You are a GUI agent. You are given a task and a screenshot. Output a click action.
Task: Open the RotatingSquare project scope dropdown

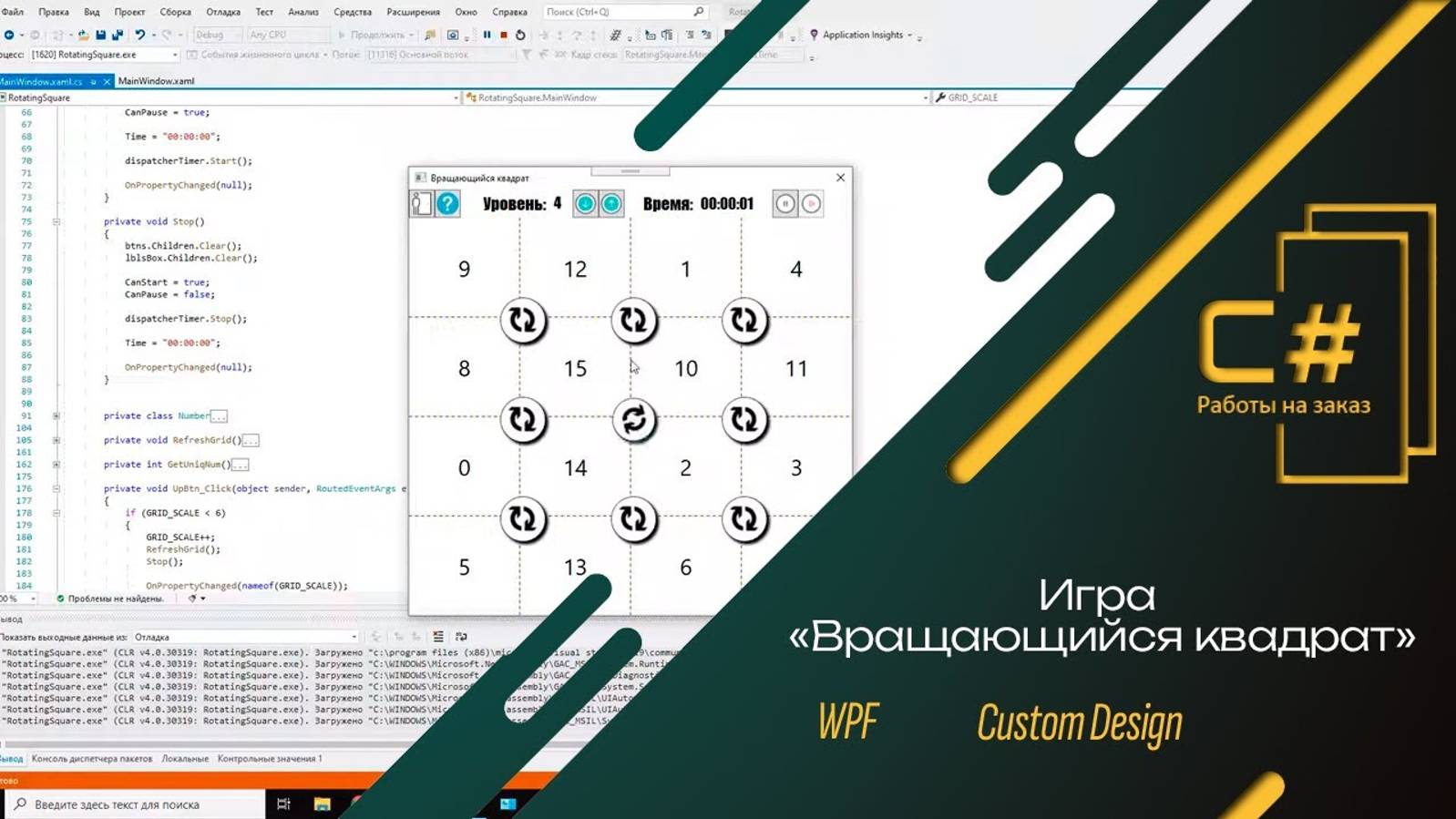click(x=230, y=97)
